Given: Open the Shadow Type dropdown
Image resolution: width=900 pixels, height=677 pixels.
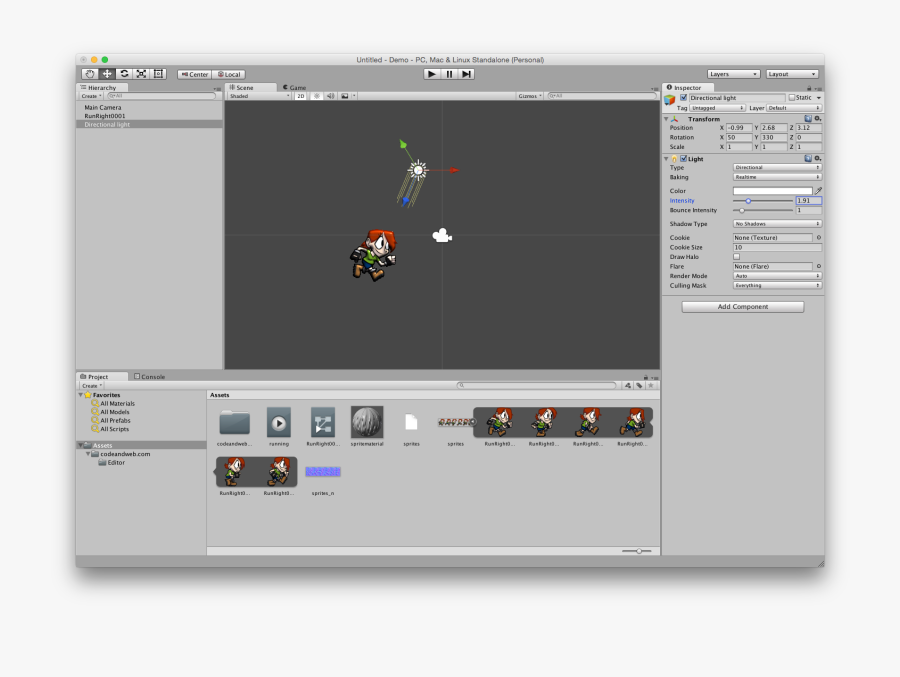Looking at the screenshot, I should coord(778,224).
